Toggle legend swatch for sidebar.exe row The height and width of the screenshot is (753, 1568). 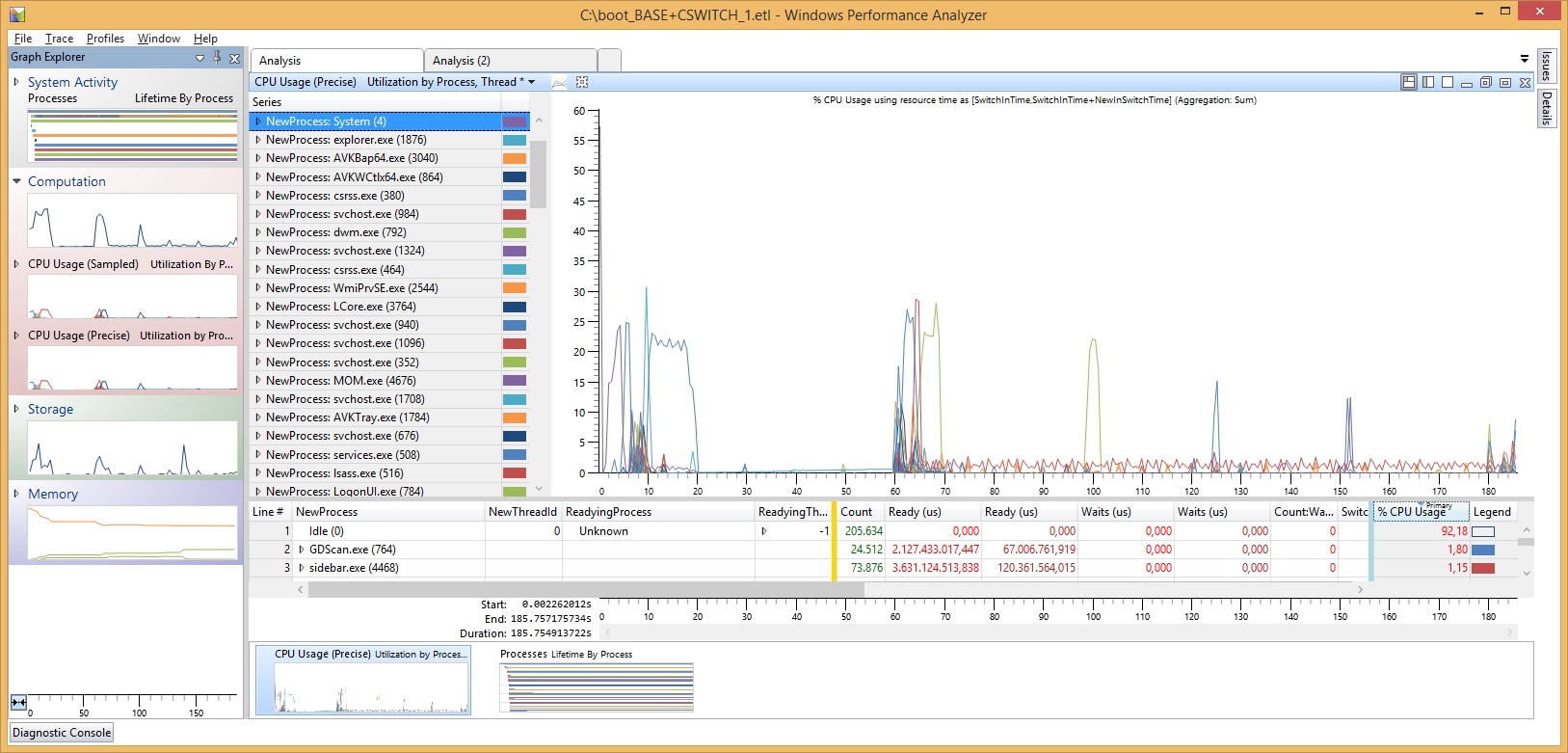click(x=1483, y=568)
